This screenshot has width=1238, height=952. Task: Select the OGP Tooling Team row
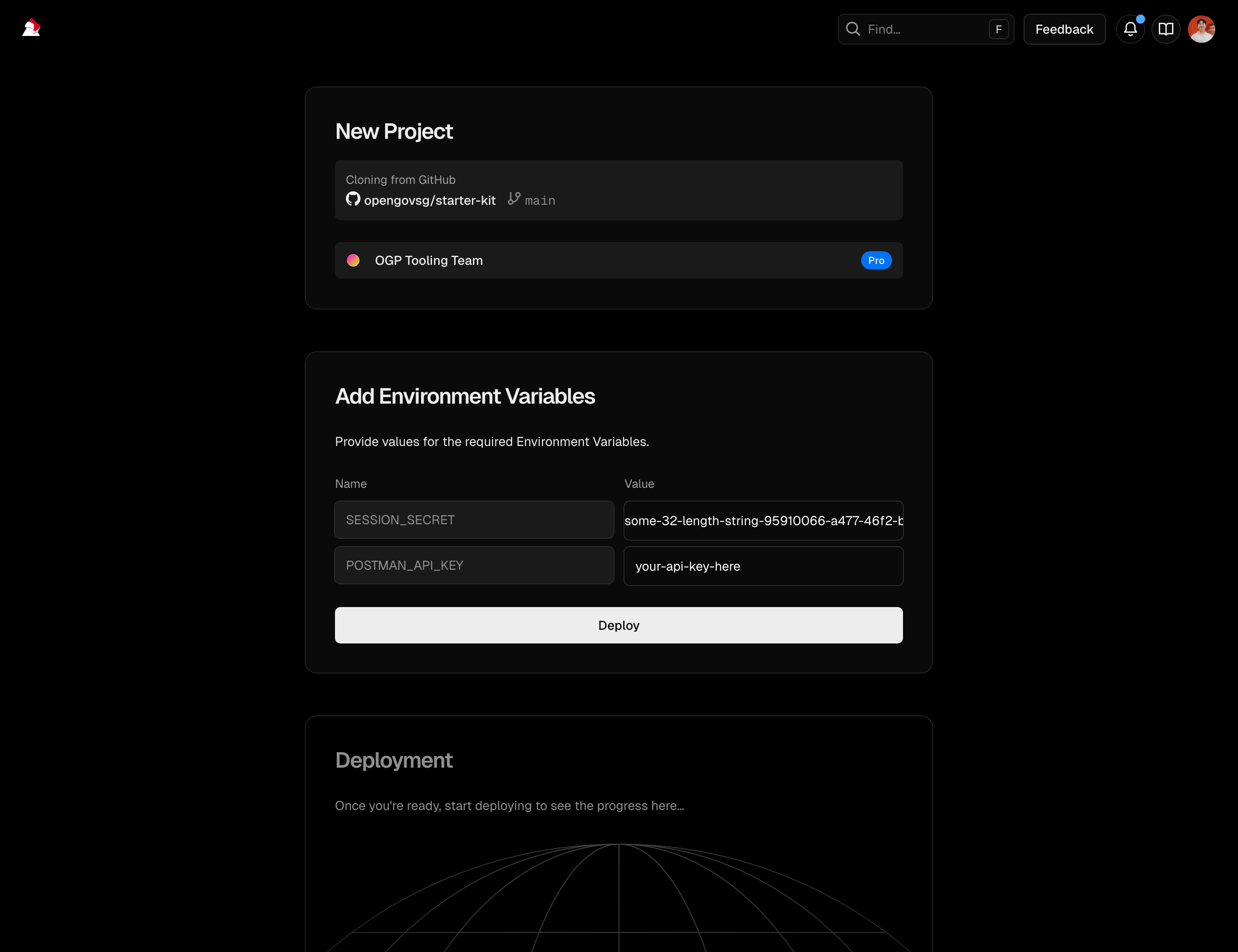618,260
